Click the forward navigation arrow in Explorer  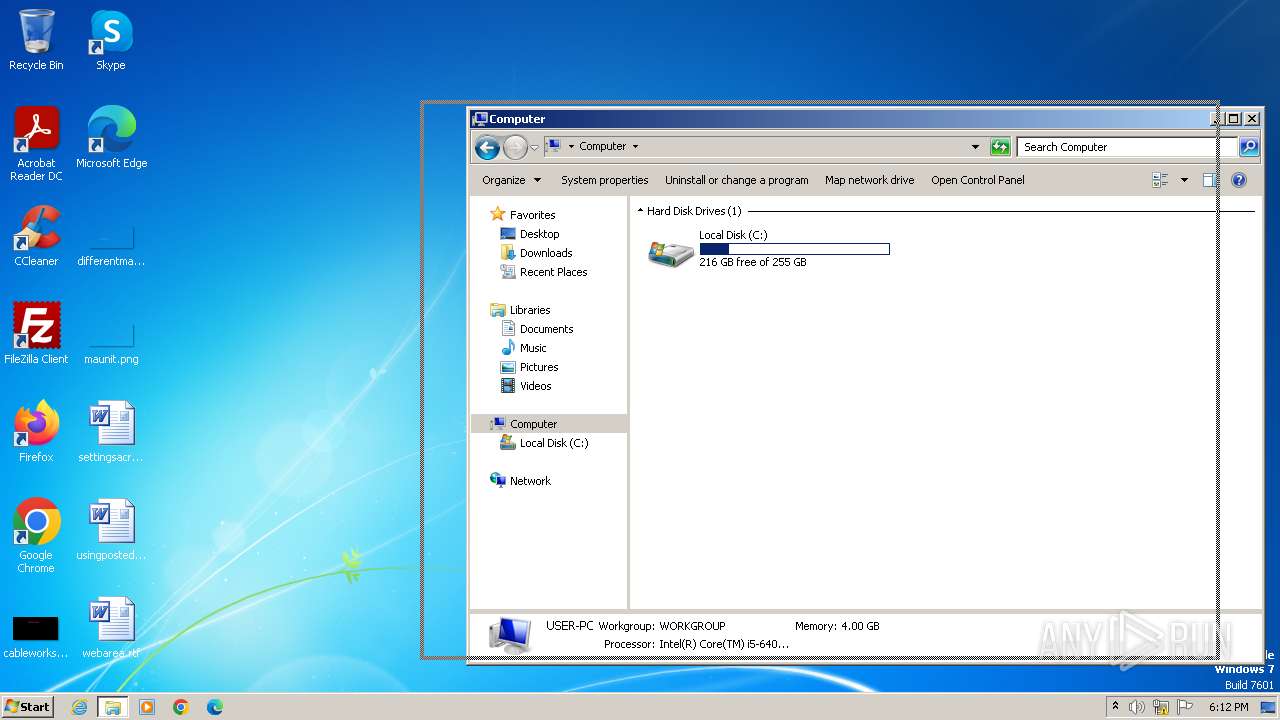515,147
